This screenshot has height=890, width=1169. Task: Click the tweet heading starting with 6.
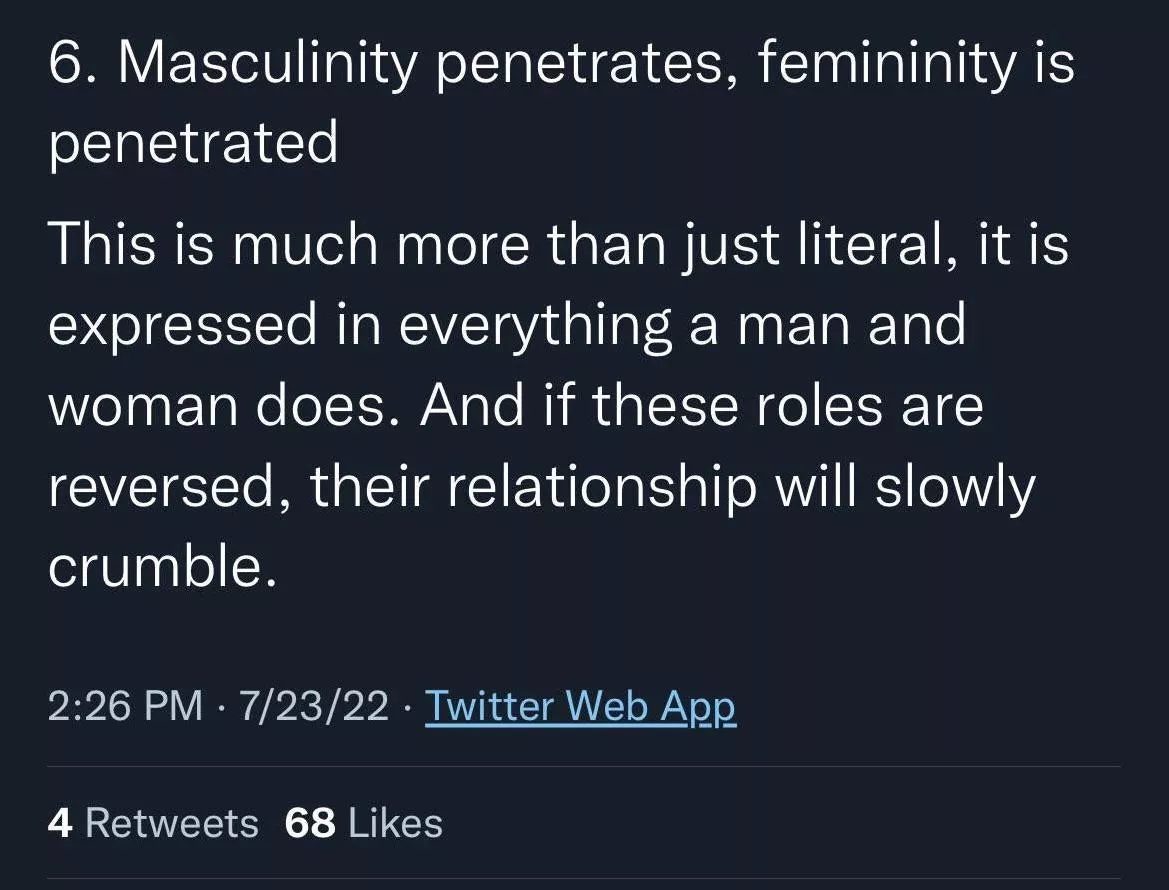coord(560,63)
